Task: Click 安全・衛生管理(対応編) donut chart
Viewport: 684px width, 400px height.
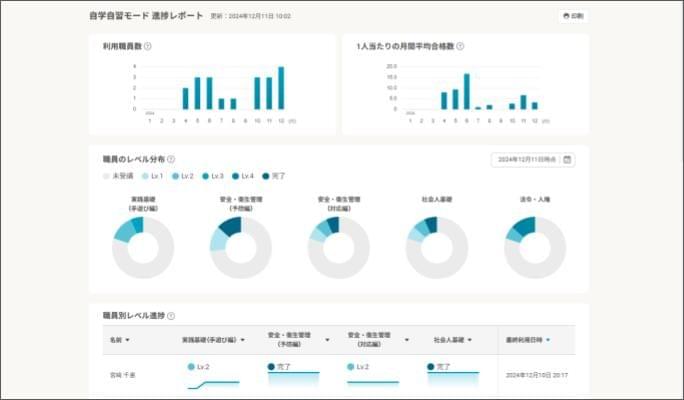Action: tap(339, 248)
